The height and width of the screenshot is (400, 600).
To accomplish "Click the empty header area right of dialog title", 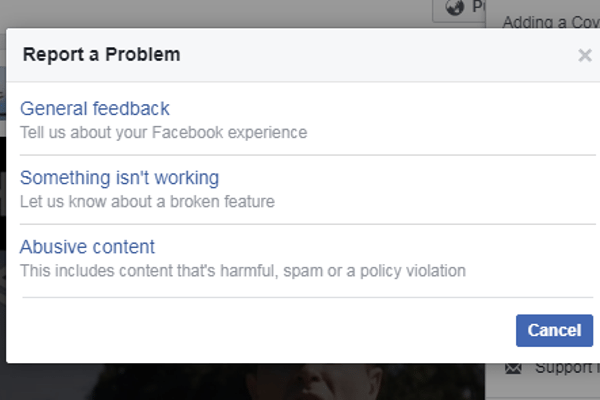I will pos(379,55).
